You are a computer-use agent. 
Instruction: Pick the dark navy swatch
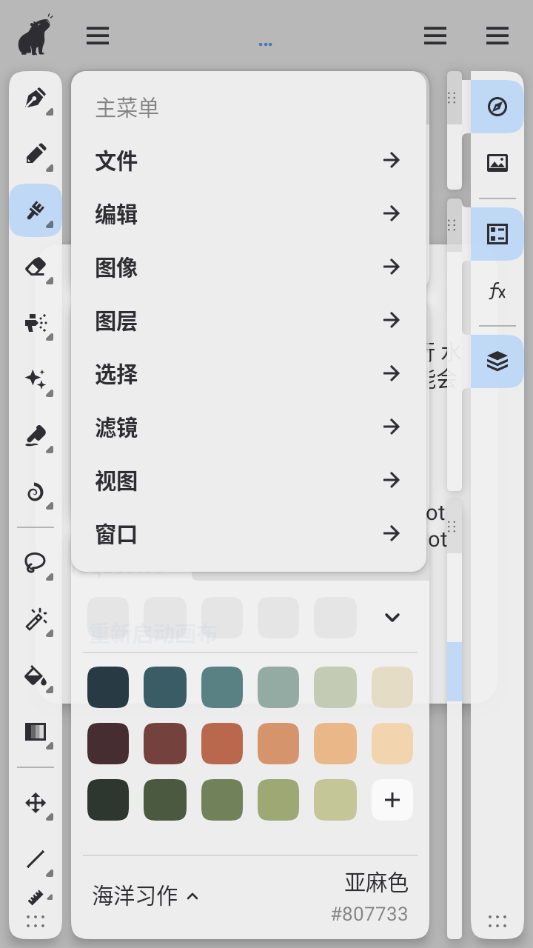[x=108, y=687]
